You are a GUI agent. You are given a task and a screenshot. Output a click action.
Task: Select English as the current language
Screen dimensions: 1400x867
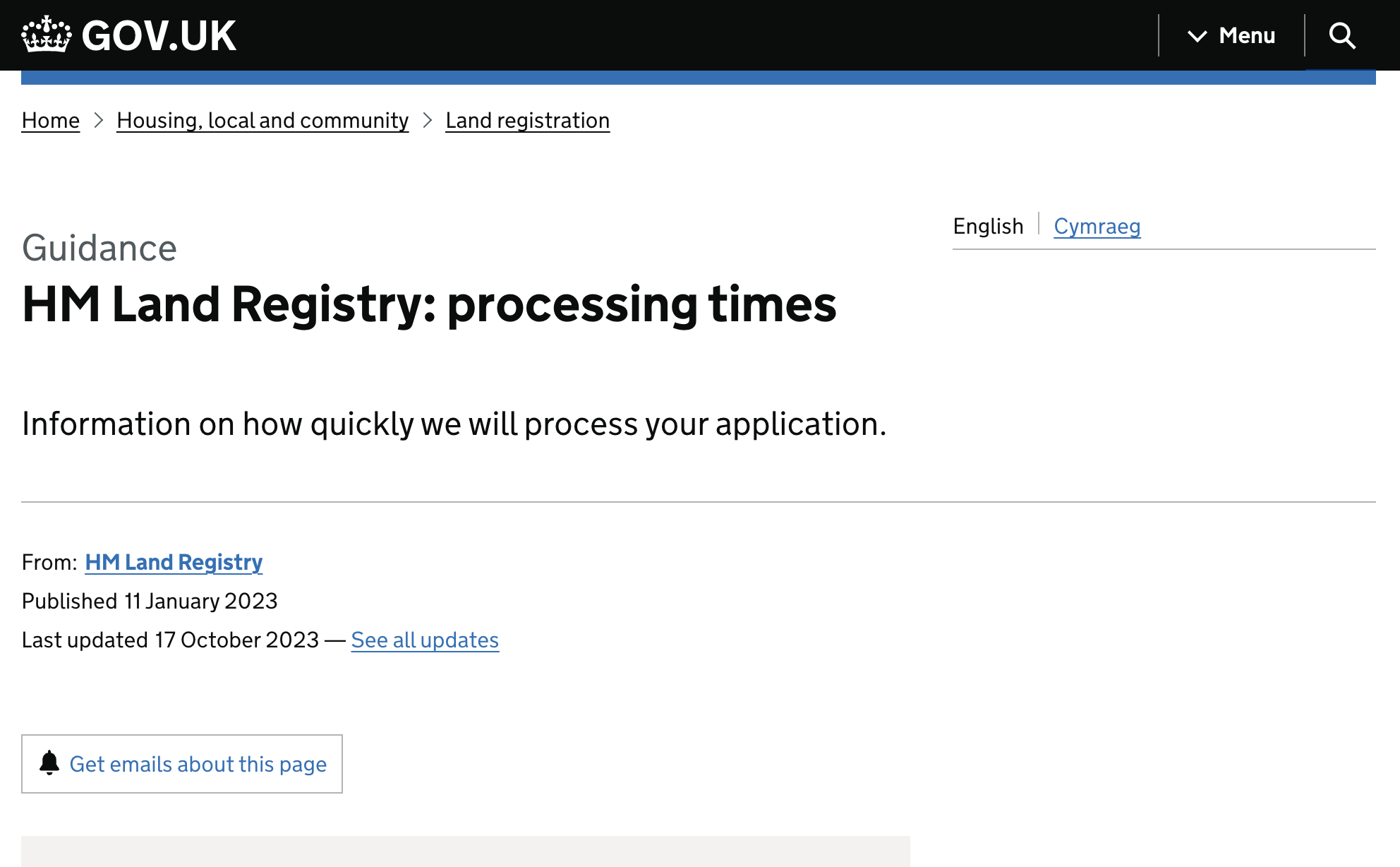pos(989,226)
